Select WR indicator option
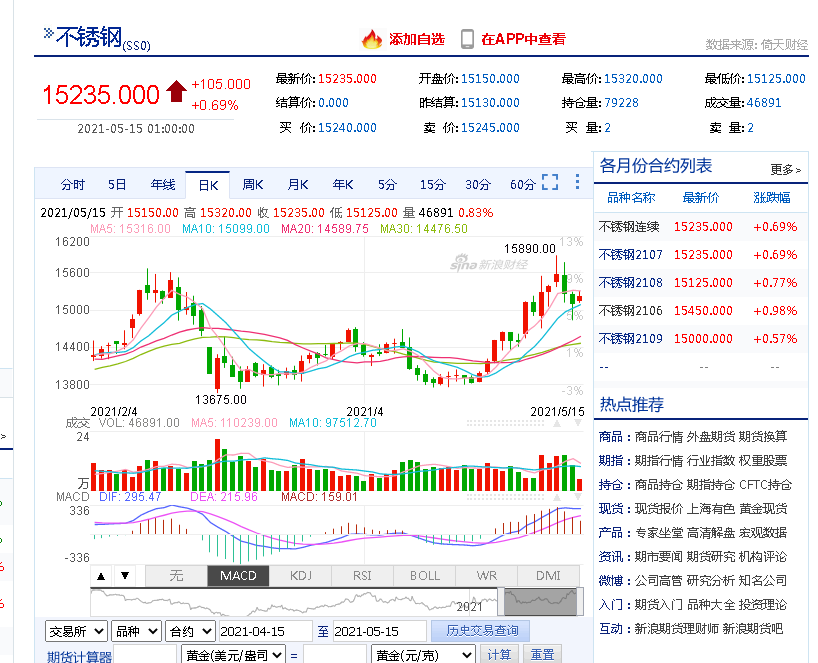Image resolution: width=818 pixels, height=663 pixels. (x=487, y=576)
